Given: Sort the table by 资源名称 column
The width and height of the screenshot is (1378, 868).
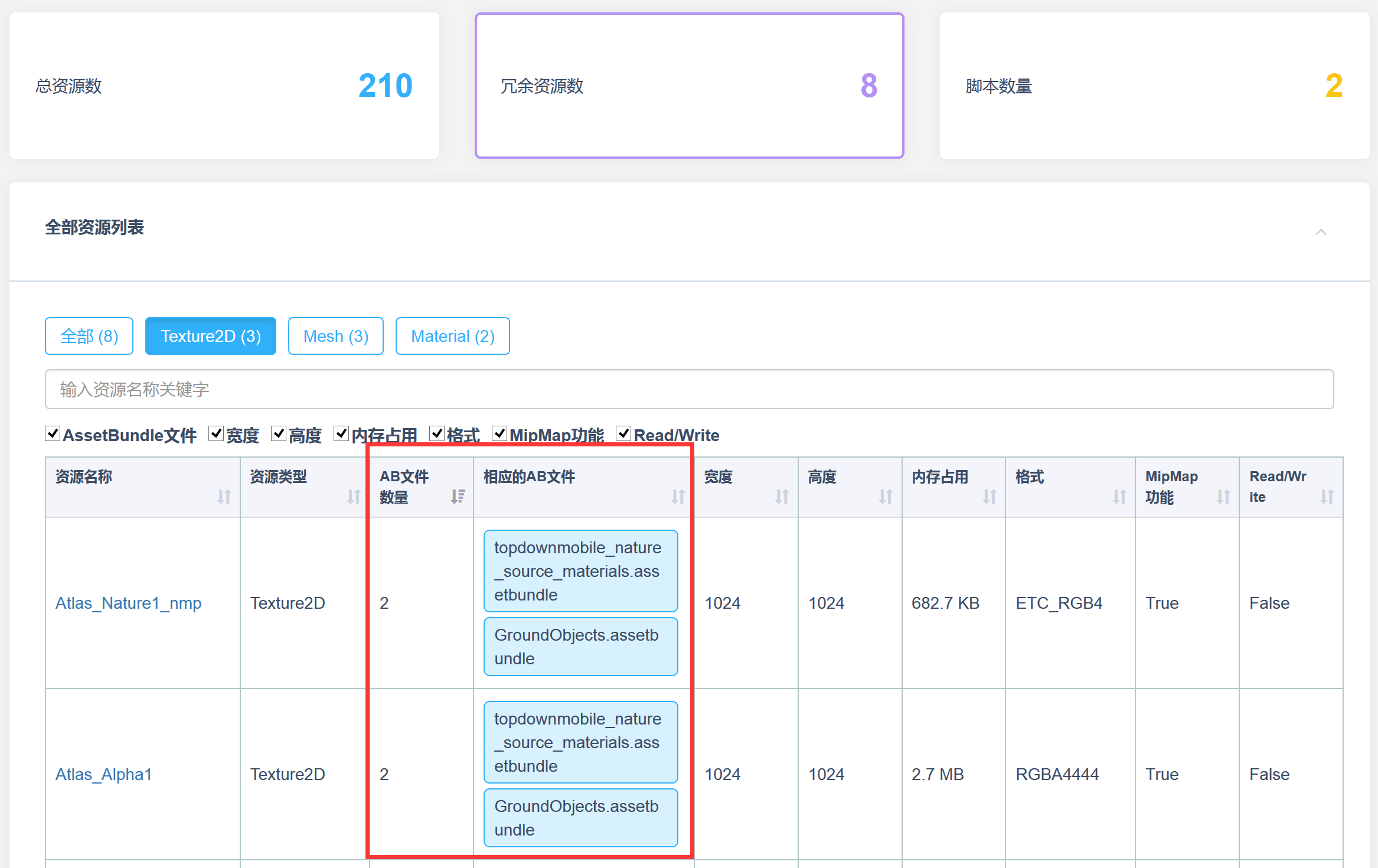Looking at the screenshot, I should (x=224, y=497).
